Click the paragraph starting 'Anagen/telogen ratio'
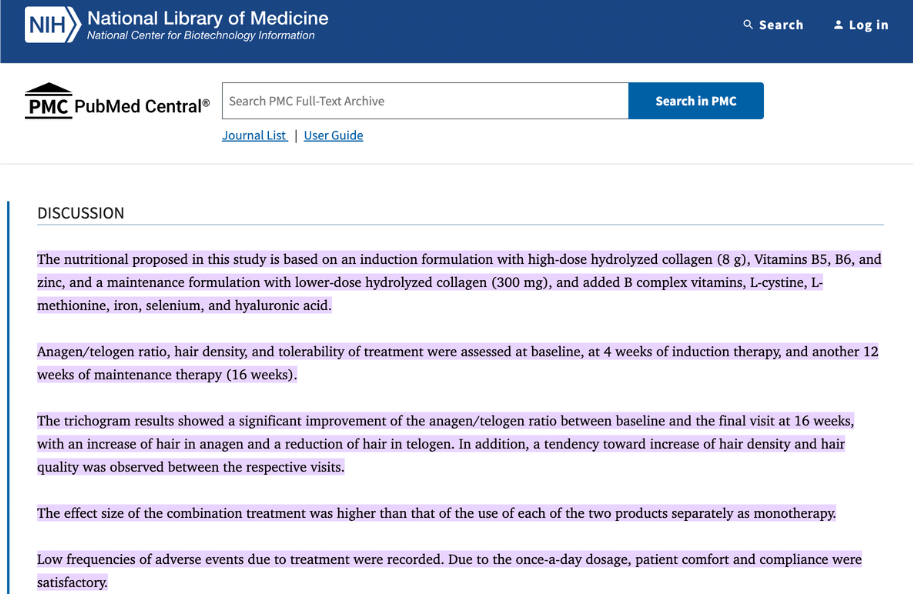 point(458,363)
